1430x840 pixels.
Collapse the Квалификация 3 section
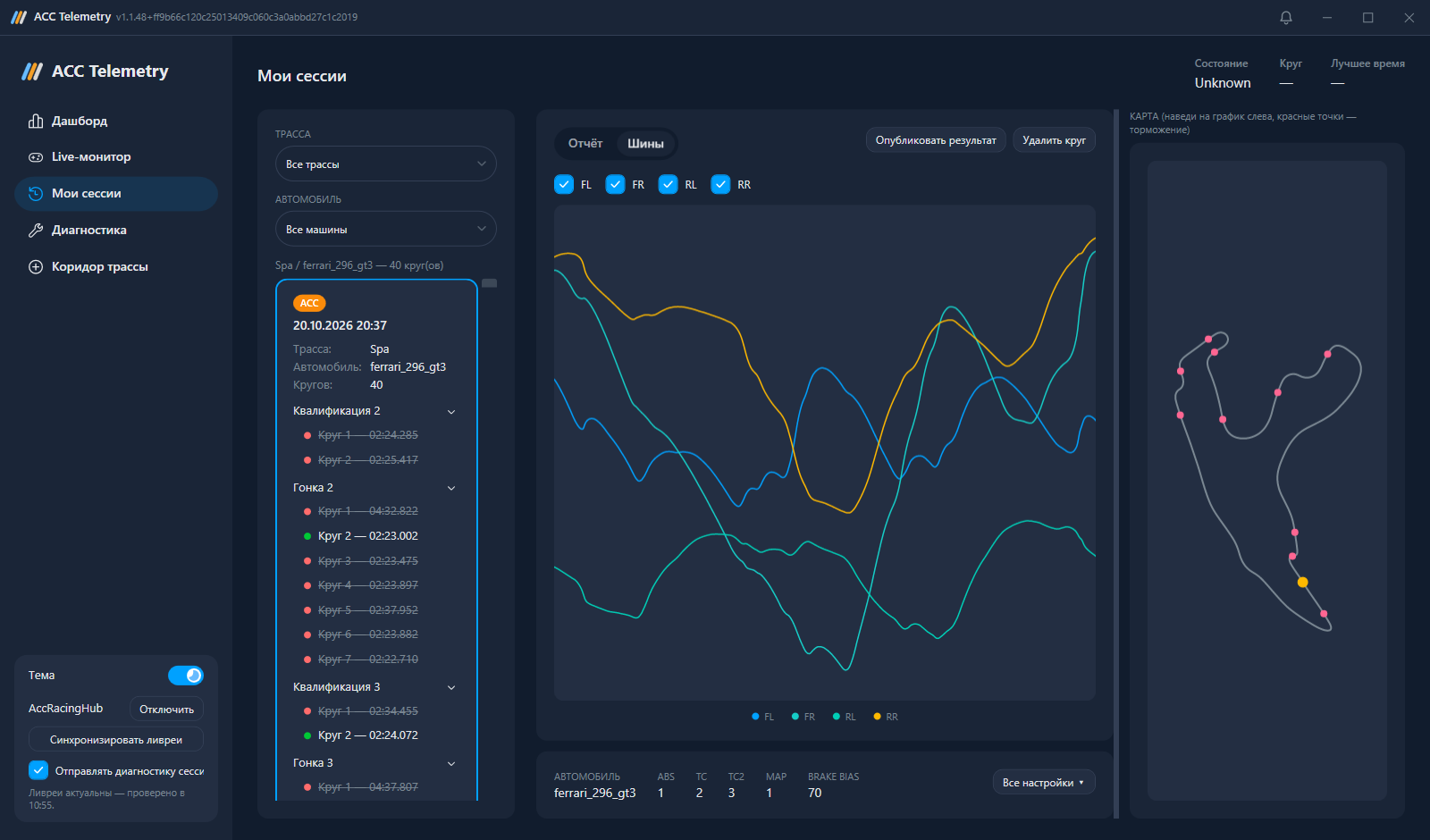click(x=451, y=688)
